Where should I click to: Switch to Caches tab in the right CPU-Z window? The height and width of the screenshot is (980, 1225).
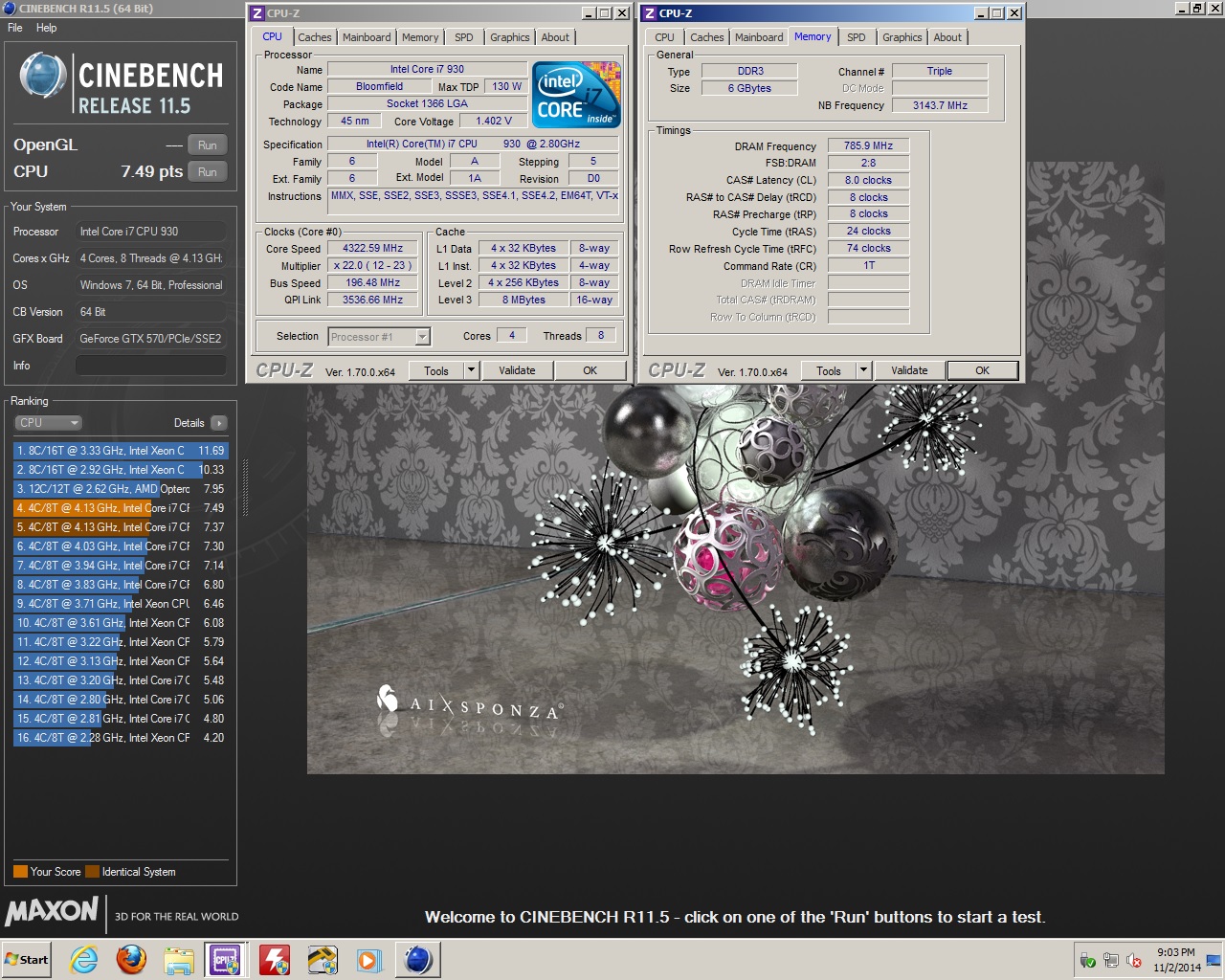tap(707, 37)
